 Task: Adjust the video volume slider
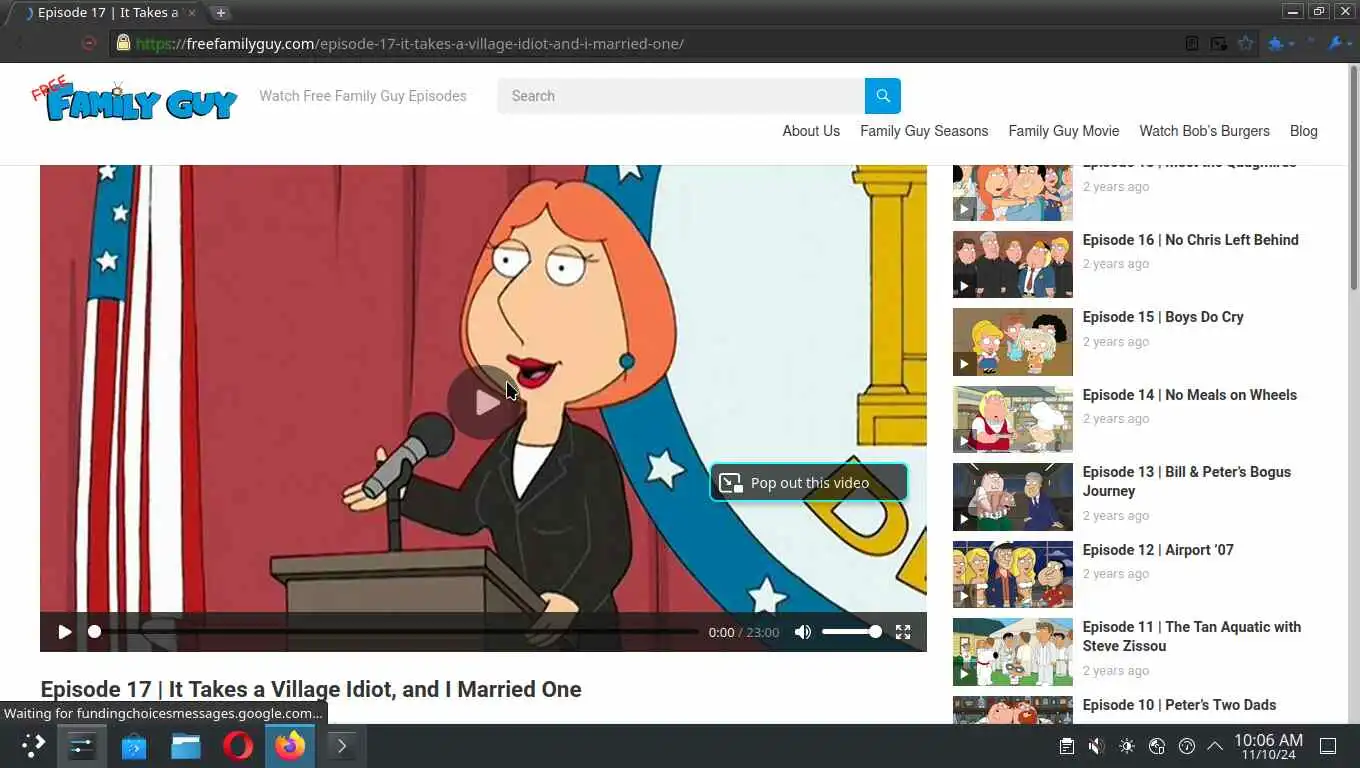(x=851, y=632)
